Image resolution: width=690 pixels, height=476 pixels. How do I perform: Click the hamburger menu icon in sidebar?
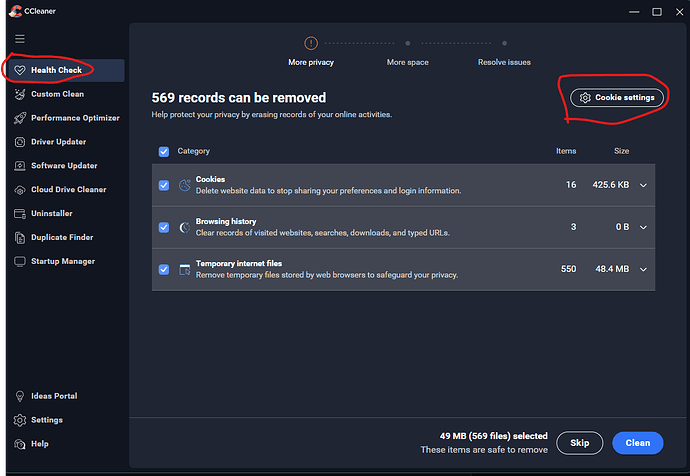(19, 39)
